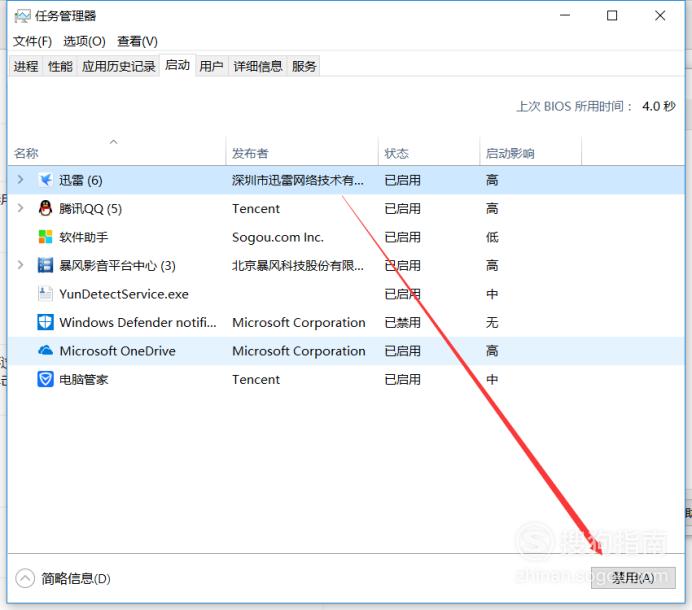Click publisher 深圳市迅雷网络技术有...
Image resolution: width=692 pixels, height=610 pixels.
[x=298, y=180]
